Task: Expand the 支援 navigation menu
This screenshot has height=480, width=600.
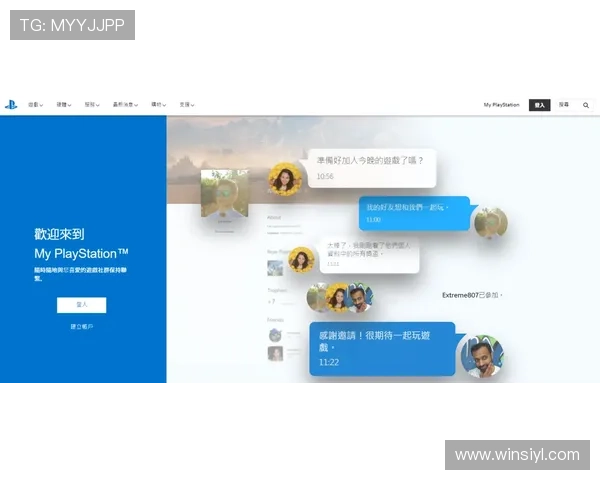Action: [187, 104]
